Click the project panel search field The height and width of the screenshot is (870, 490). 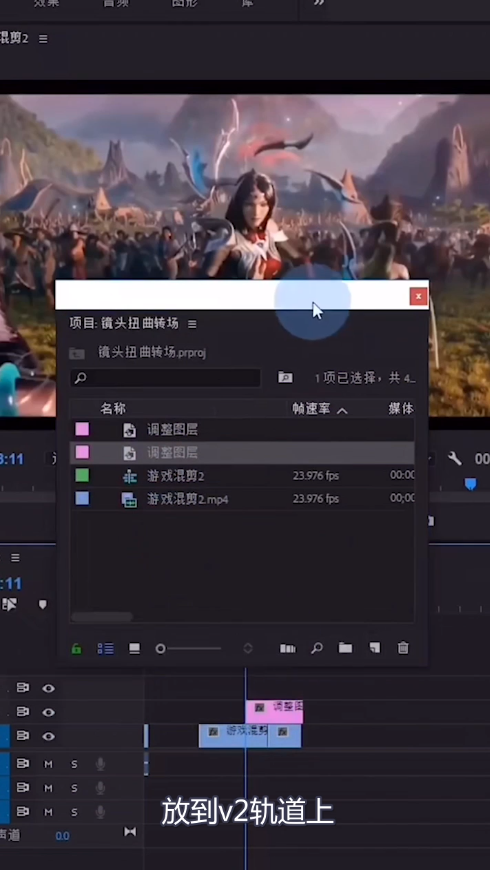coord(166,378)
